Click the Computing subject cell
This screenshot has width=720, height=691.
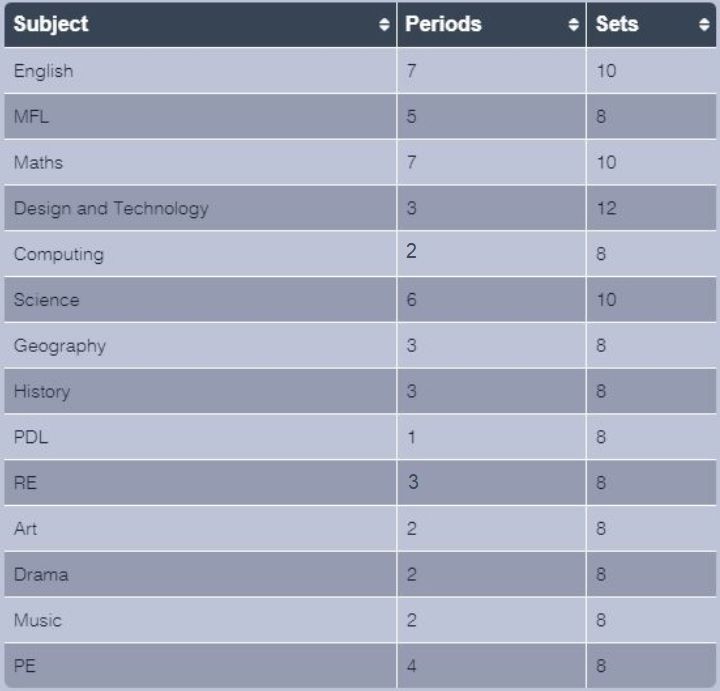[58, 254]
